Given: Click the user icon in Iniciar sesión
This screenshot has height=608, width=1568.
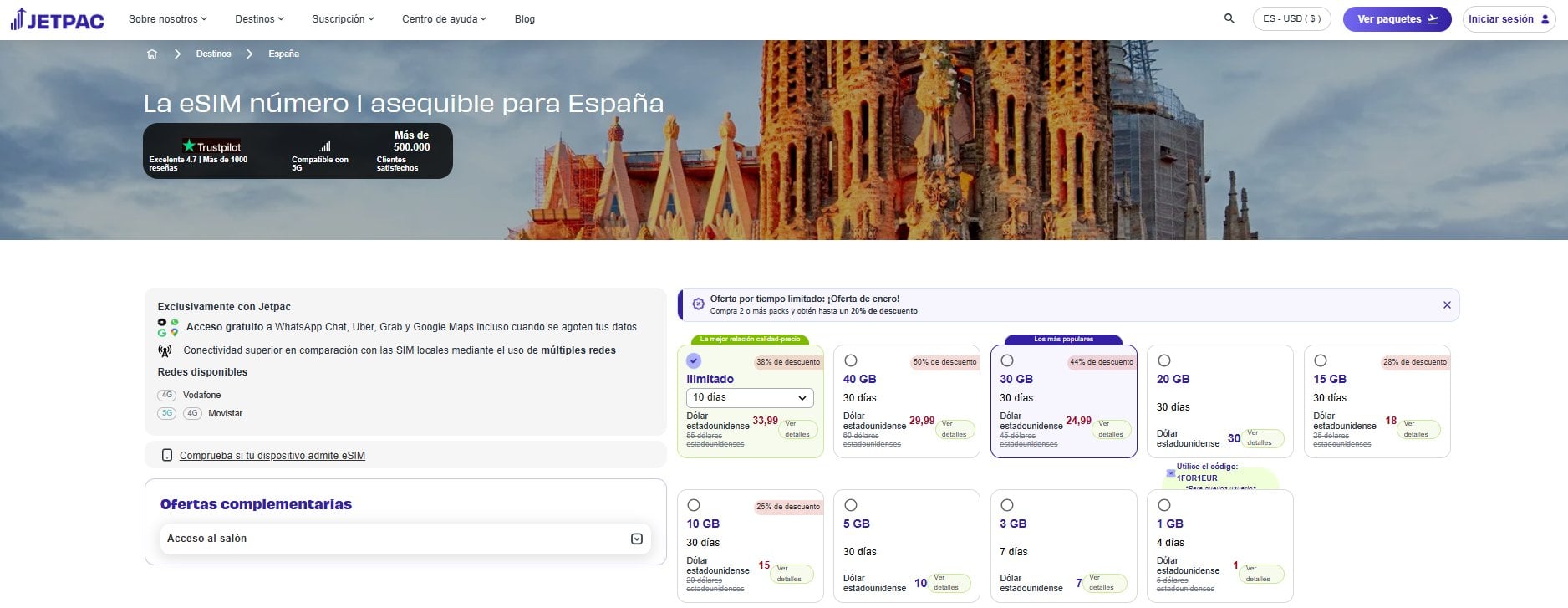Looking at the screenshot, I should click(1545, 19).
